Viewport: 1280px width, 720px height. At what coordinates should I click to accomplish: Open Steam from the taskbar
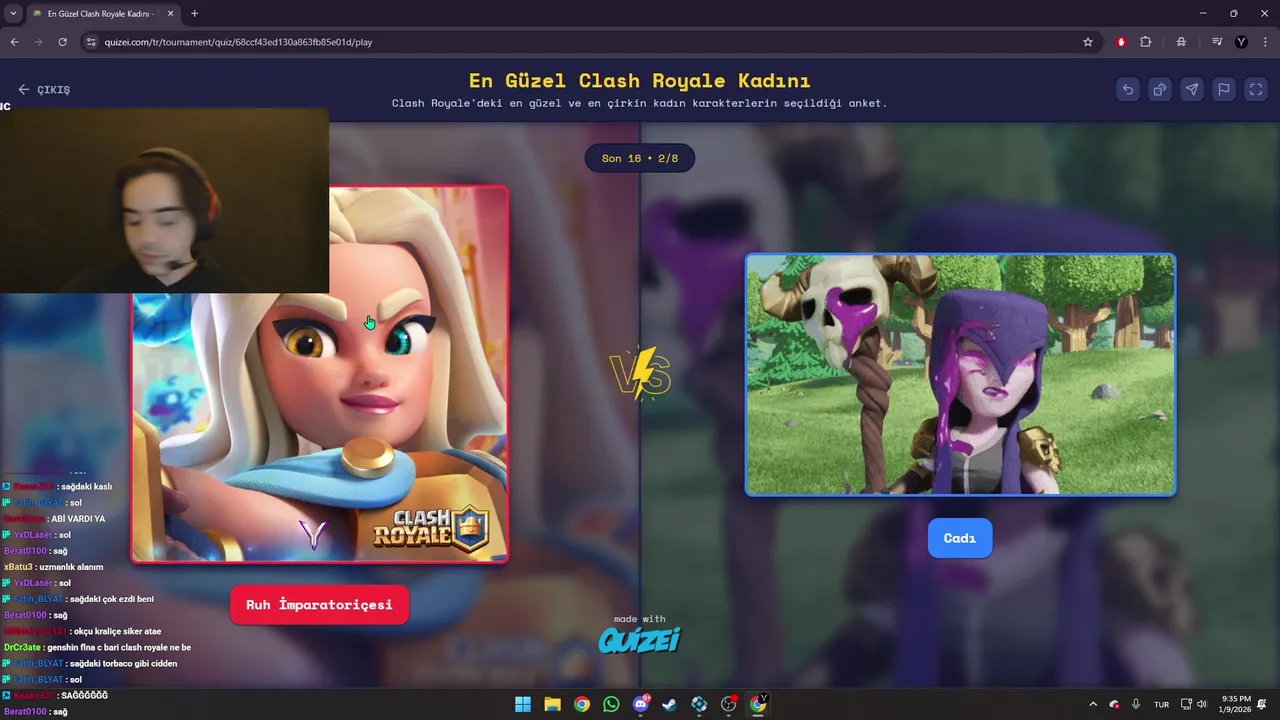pos(669,704)
